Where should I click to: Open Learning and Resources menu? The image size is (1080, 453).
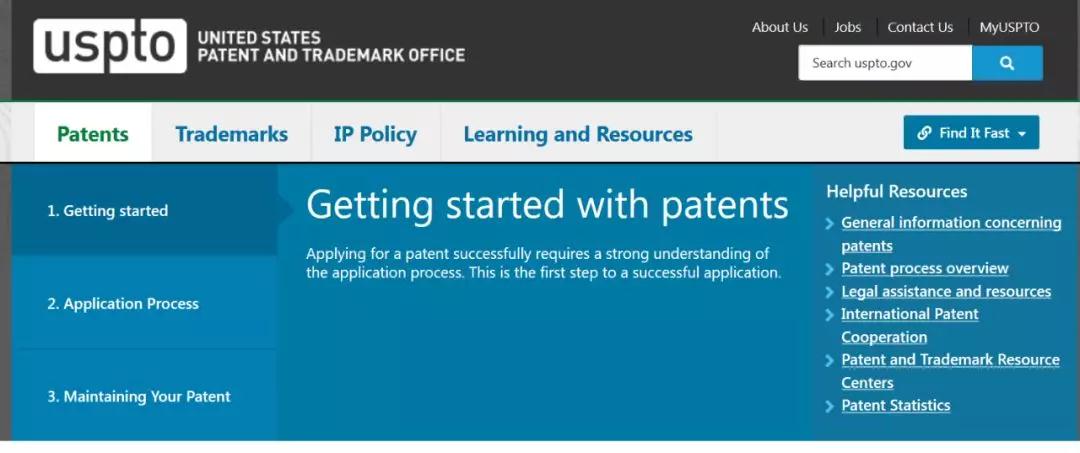pyautogui.click(x=578, y=134)
